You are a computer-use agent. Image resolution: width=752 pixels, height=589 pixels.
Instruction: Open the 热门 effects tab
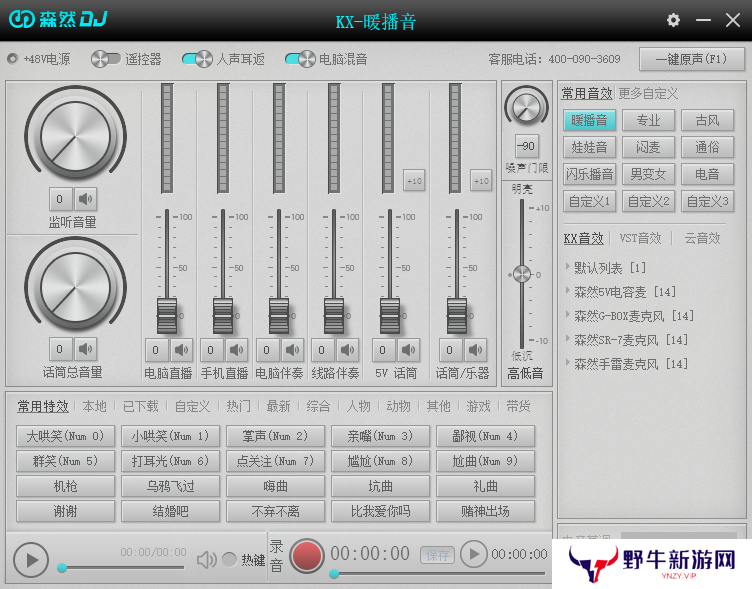(238, 406)
